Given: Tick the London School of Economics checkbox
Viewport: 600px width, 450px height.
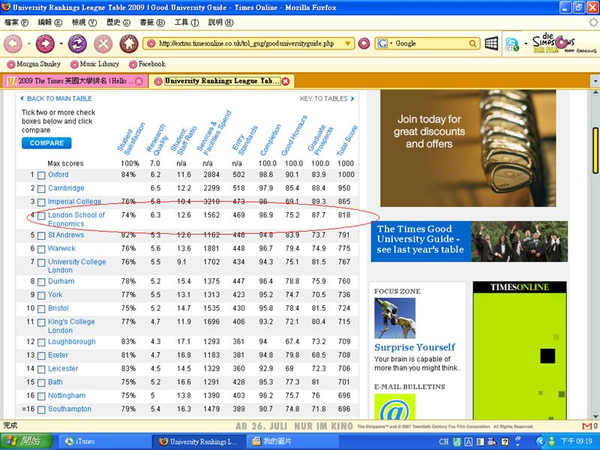Looking at the screenshot, I should (41, 216).
